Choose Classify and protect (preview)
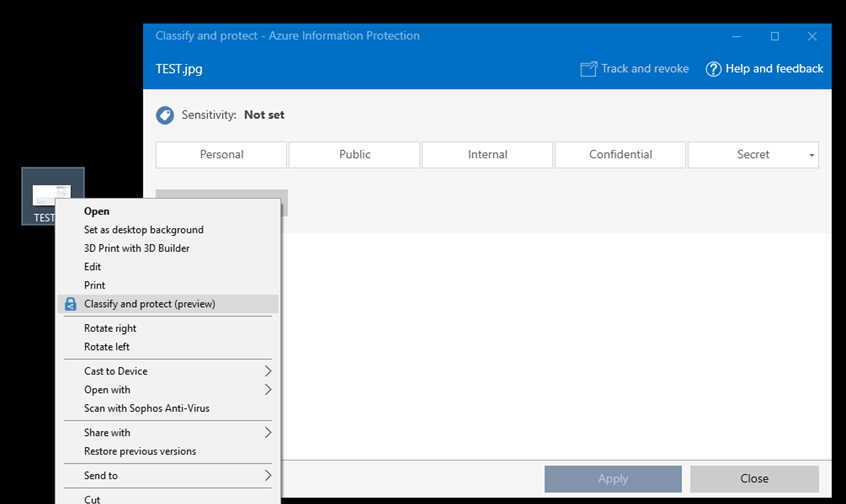The width and height of the screenshot is (846, 504). [x=168, y=304]
